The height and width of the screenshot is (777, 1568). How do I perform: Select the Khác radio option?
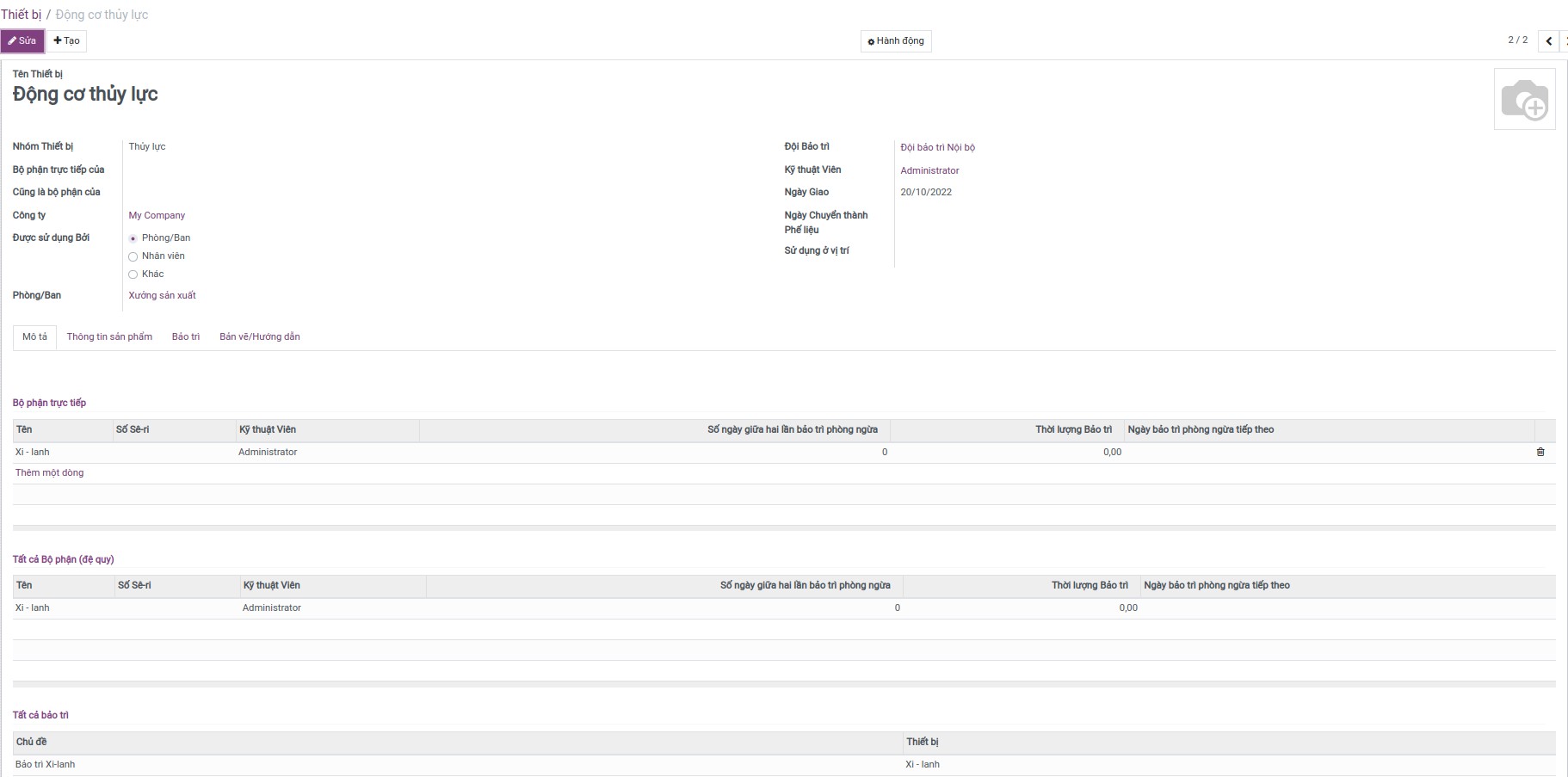coord(133,274)
